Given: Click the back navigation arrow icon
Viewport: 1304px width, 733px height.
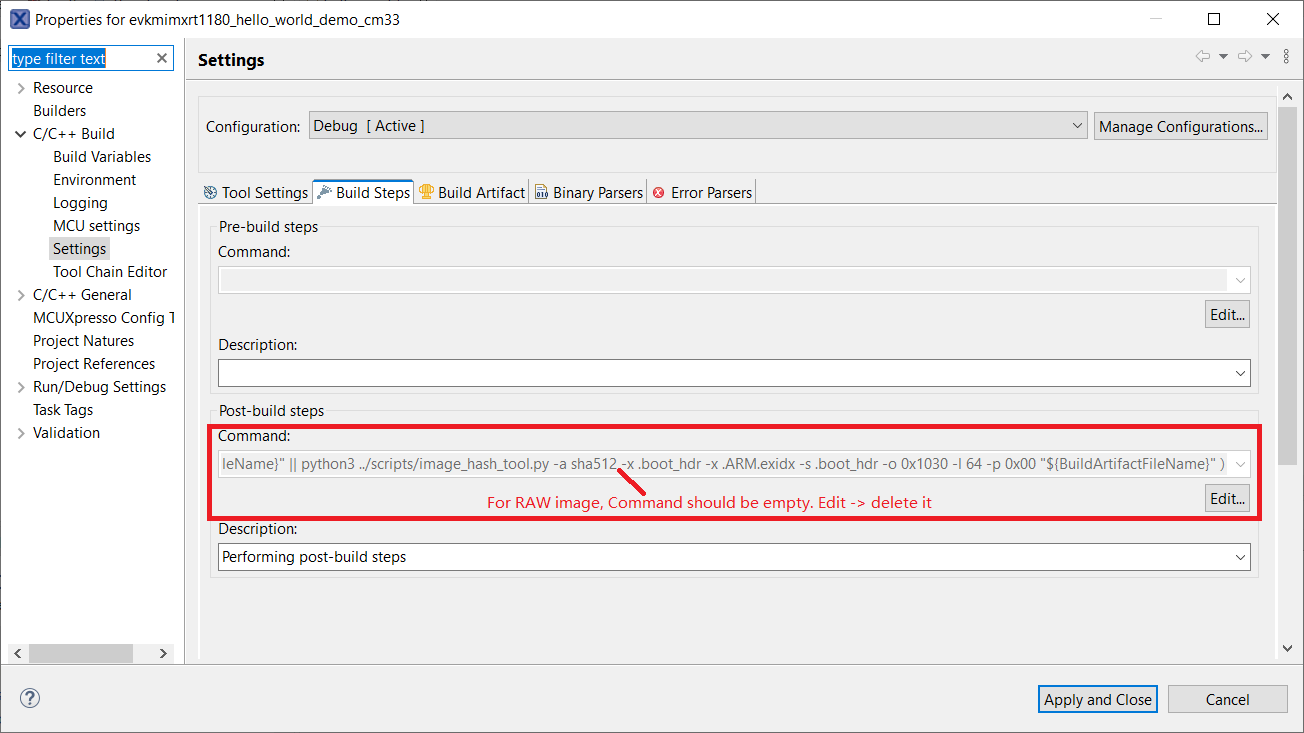Looking at the screenshot, I should pos(1203,57).
